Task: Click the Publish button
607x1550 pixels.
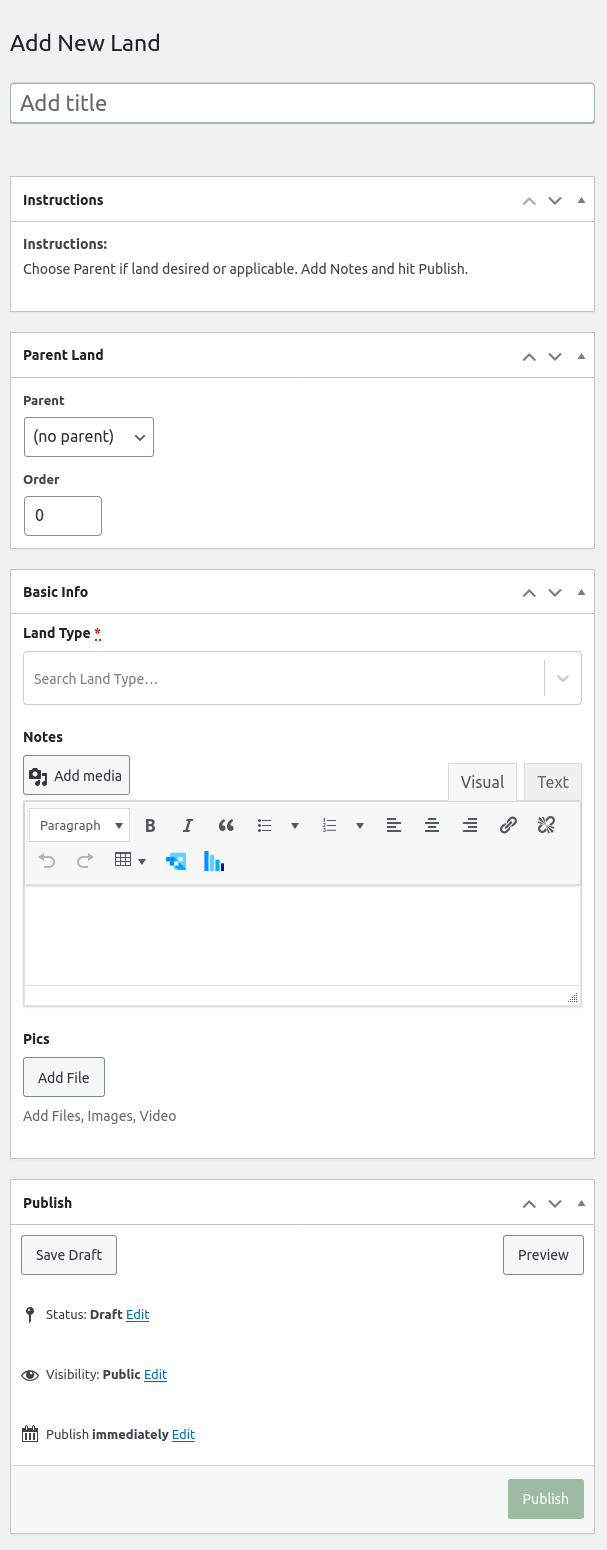Action: click(546, 1499)
